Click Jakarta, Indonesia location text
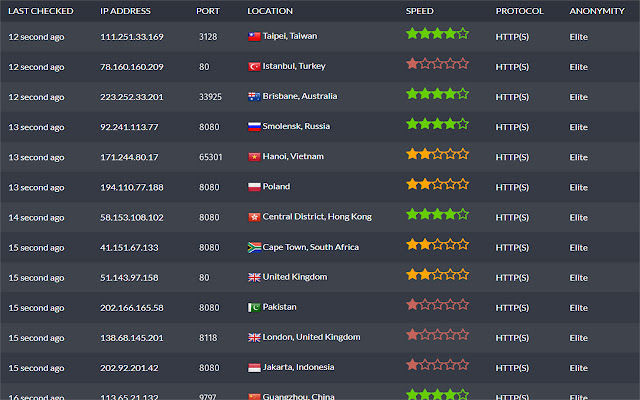The image size is (640, 400). point(298,367)
